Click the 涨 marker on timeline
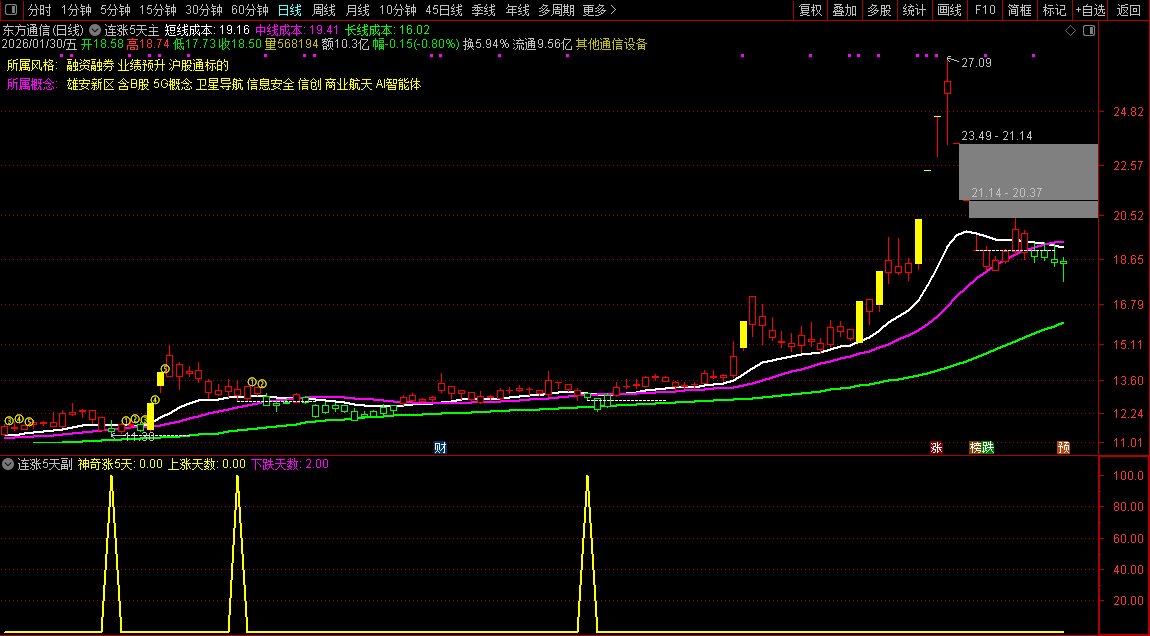This screenshot has height=636, width=1150. tap(936, 447)
